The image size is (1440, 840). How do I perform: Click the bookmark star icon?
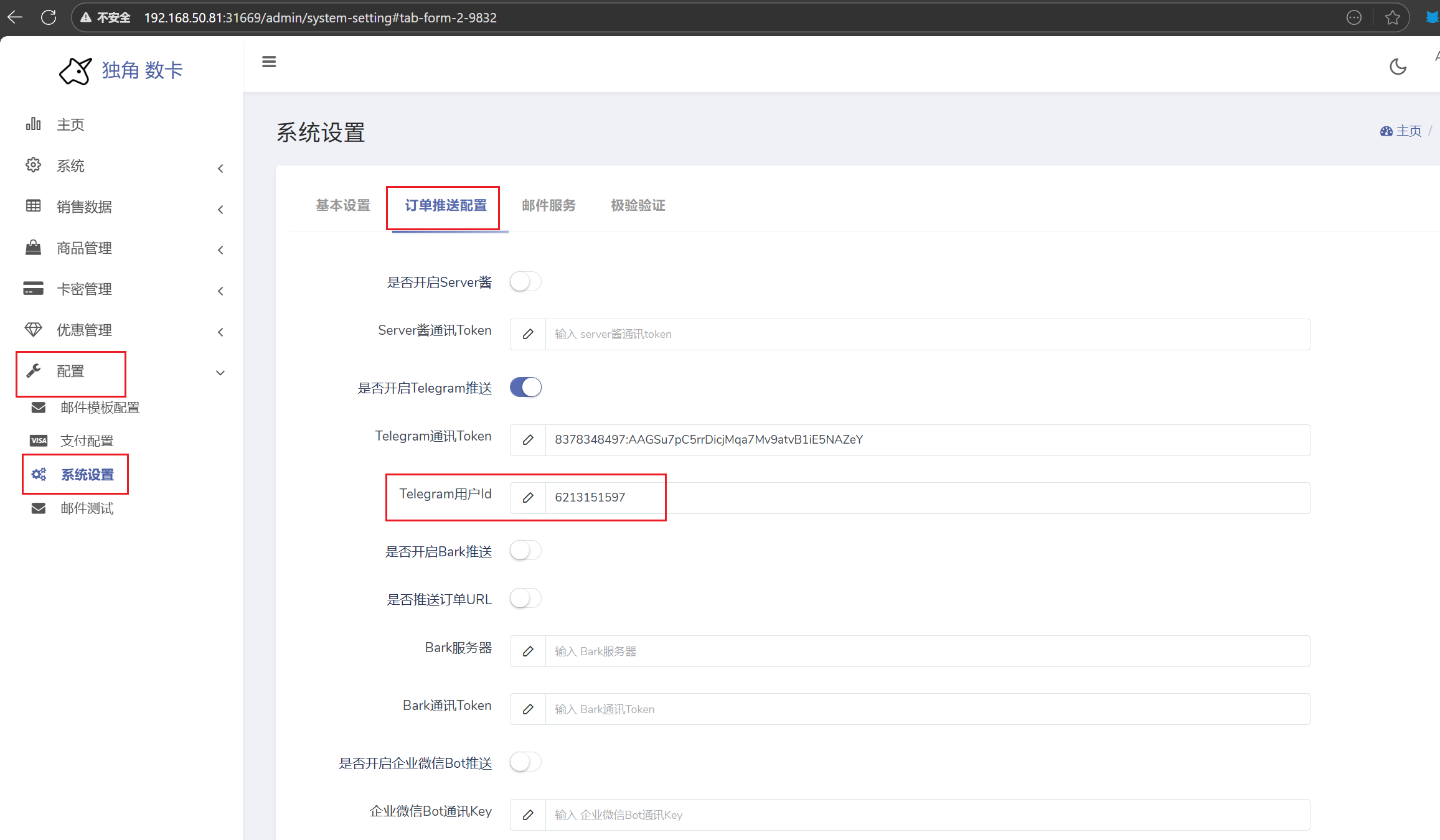click(1393, 17)
